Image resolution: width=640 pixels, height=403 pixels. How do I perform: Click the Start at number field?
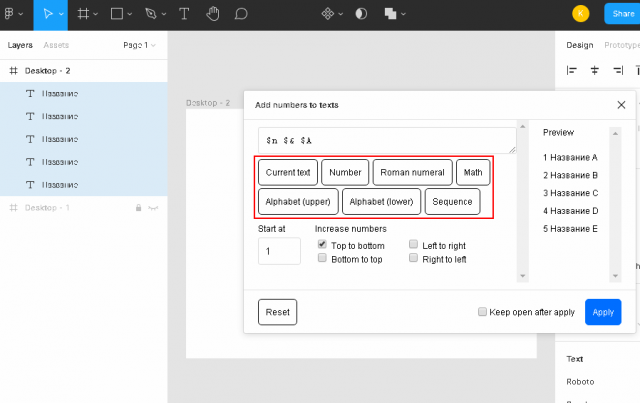click(279, 251)
